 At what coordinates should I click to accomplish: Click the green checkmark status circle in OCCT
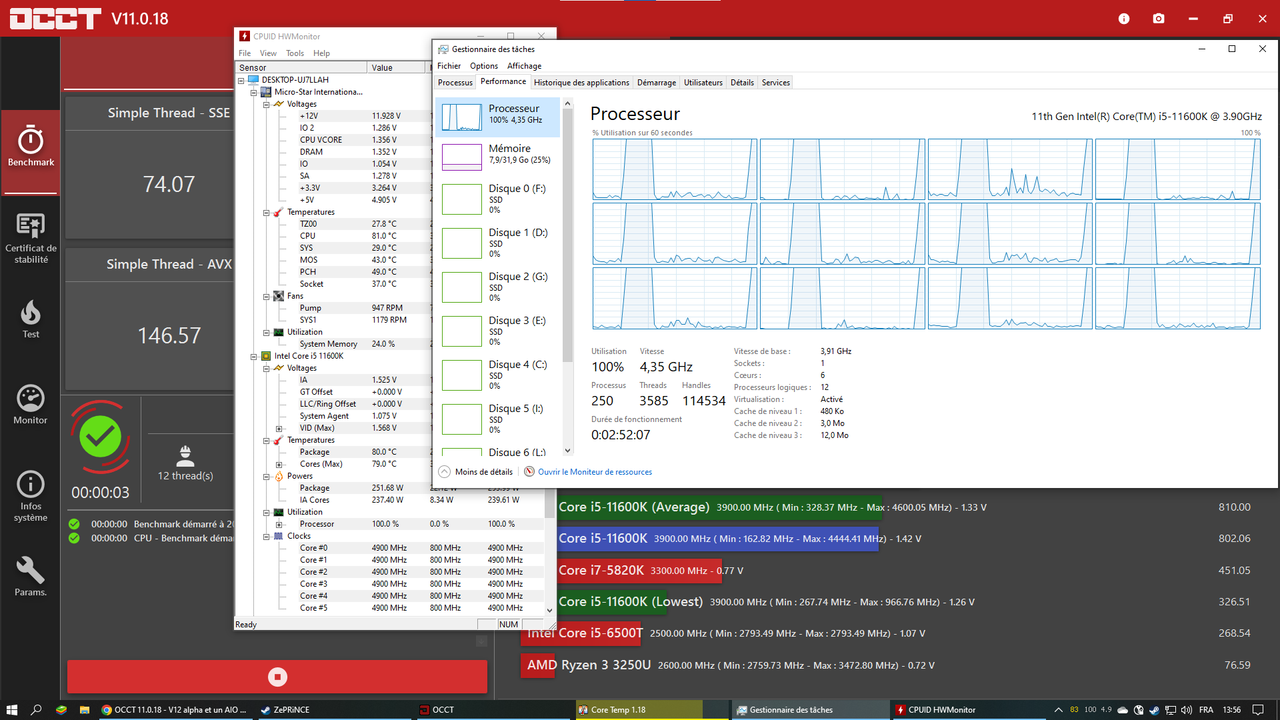click(x=100, y=437)
